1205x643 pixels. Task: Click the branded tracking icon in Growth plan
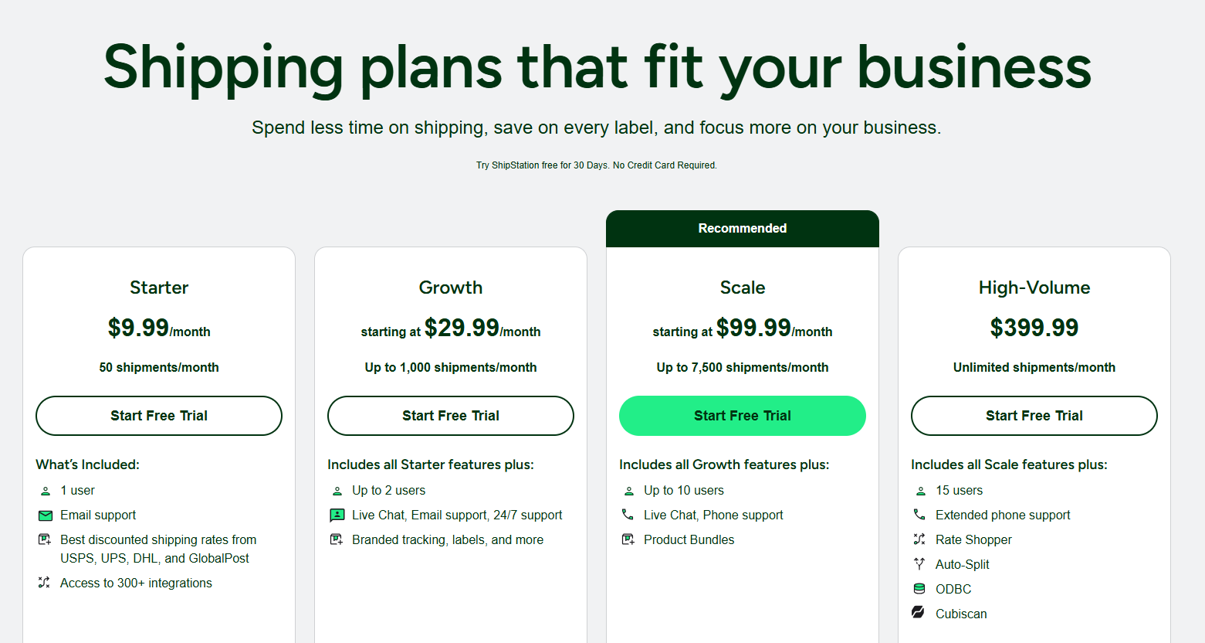pos(337,539)
